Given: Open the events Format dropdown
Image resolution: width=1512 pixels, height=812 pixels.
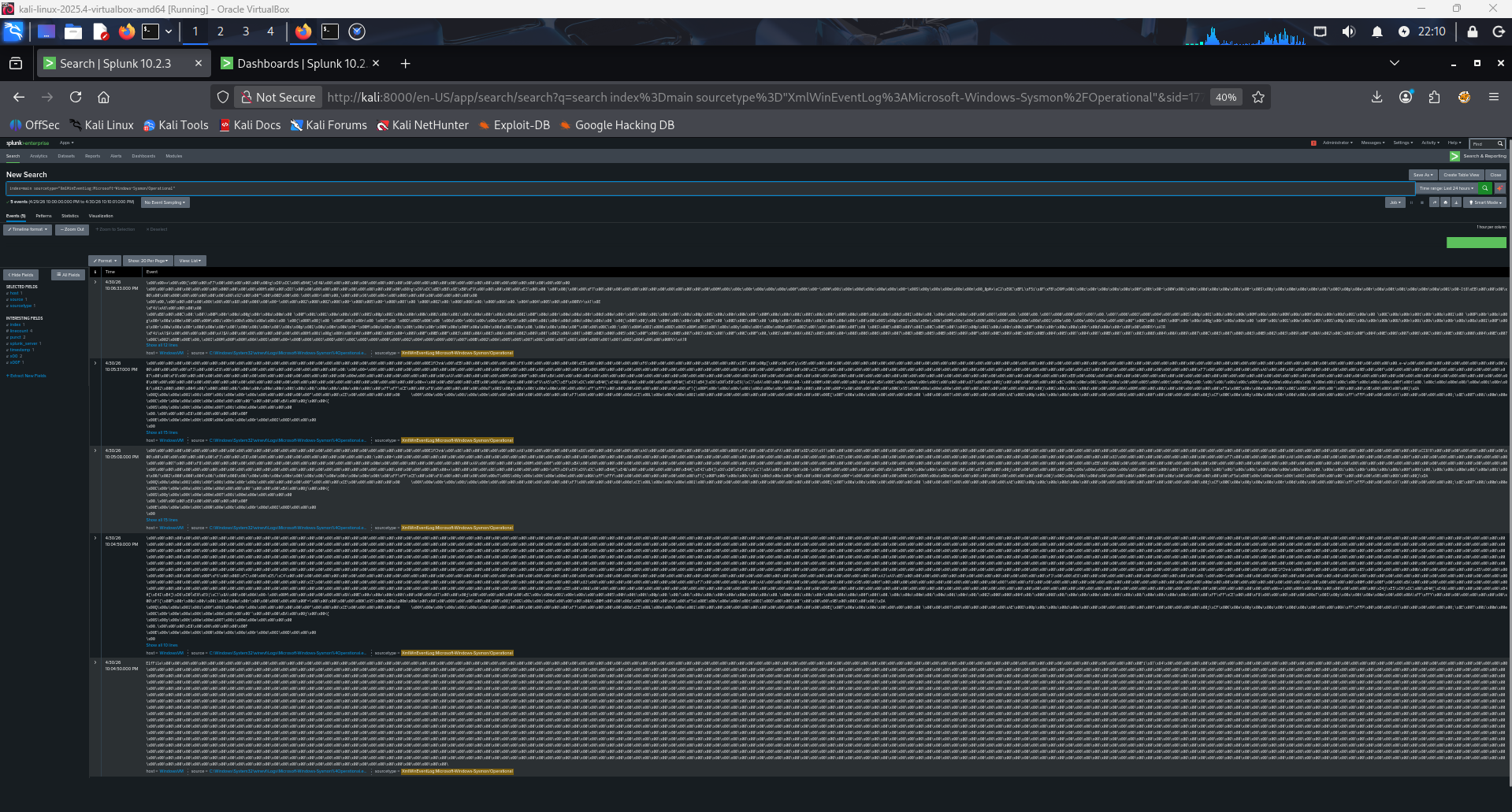Looking at the screenshot, I should click(x=105, y=261).
